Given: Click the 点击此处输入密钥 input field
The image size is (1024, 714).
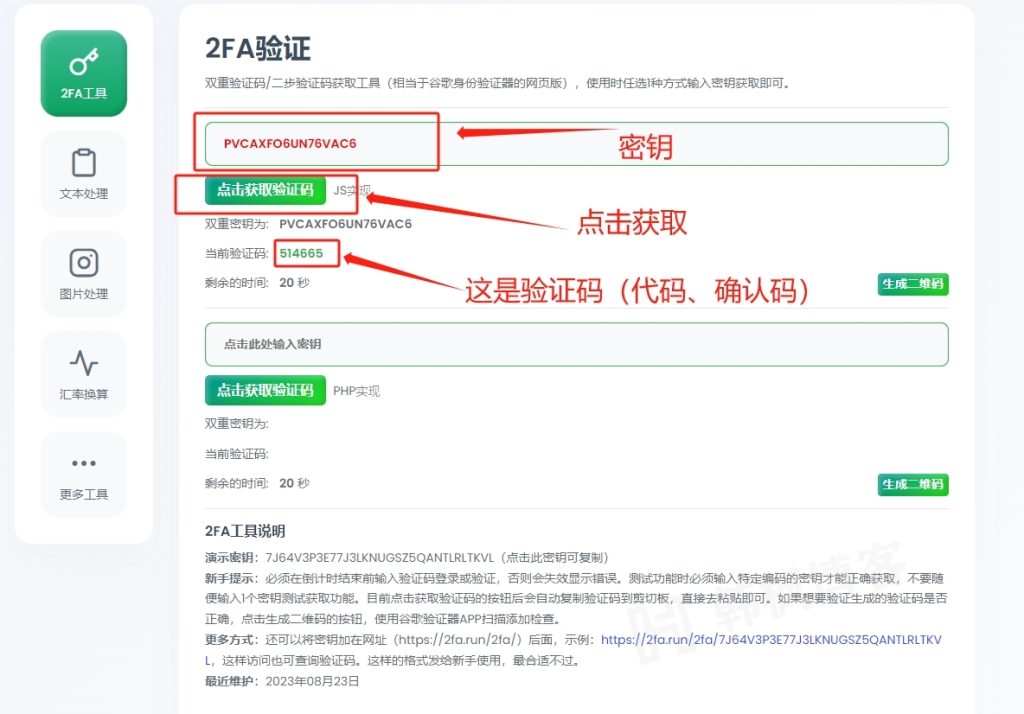Looking at the screenshot, I should (575, 343).
